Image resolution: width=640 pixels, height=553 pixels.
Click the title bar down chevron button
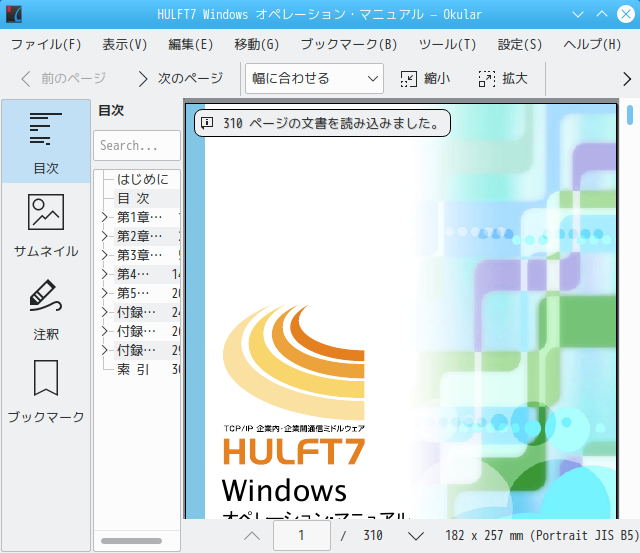tap(578, 14)
